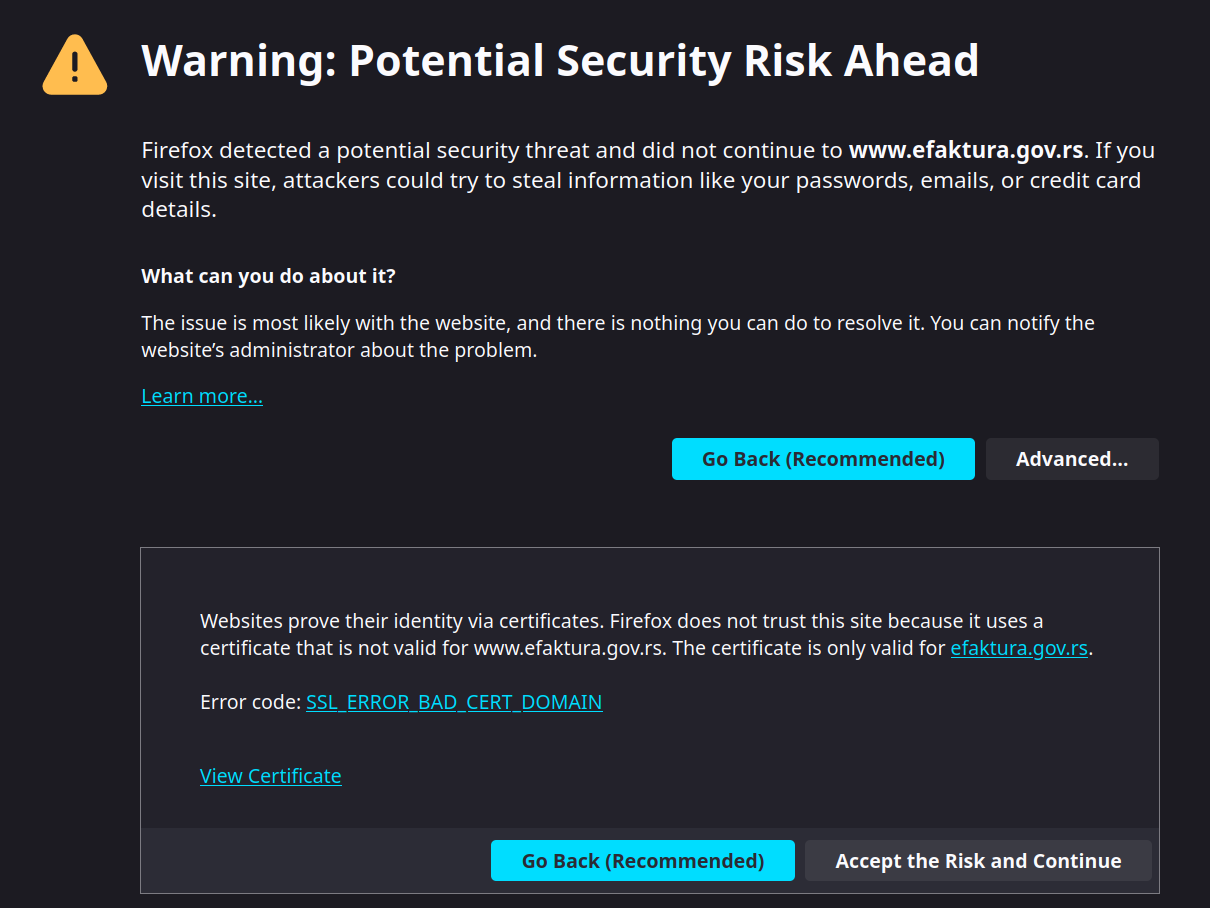Image resolution: width=1210 pixels, height=908 pixels.
Task: Click the Websites prove their identity paragraph
Action: tap(647, 635)
